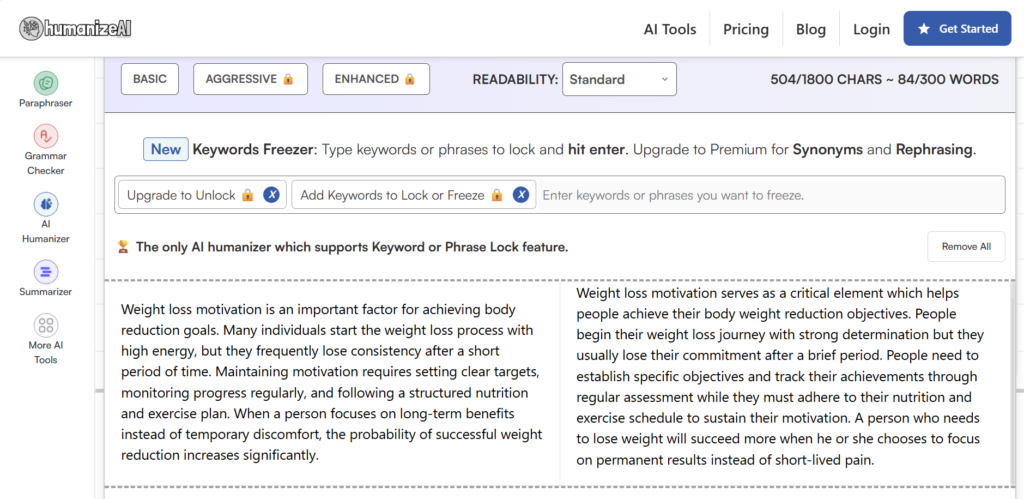
Task: Select the locked ENHANCED mode
Action: (x=376, y=79)
